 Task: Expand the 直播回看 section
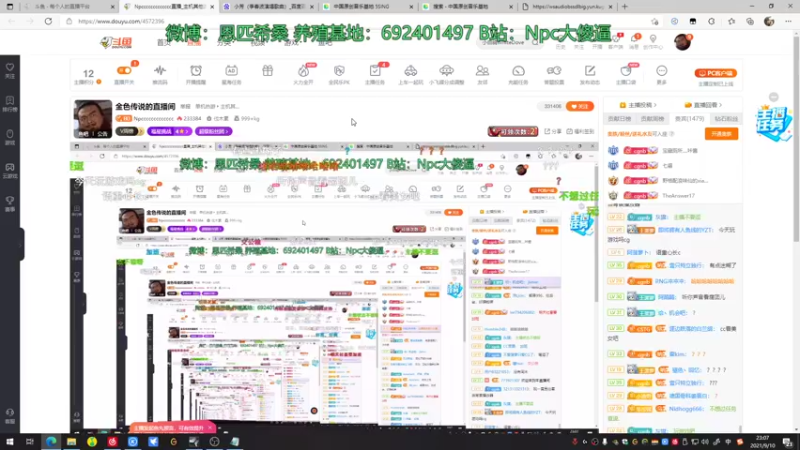703,105
